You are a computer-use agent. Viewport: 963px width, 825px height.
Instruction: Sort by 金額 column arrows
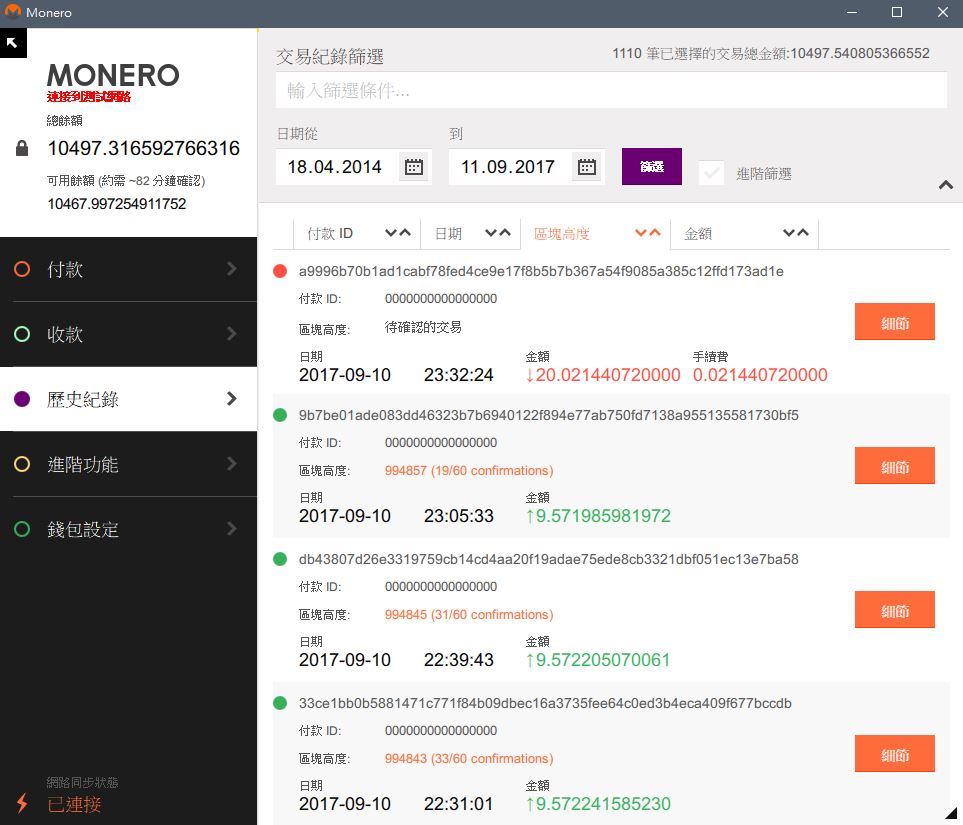click(x=795, y=233)
